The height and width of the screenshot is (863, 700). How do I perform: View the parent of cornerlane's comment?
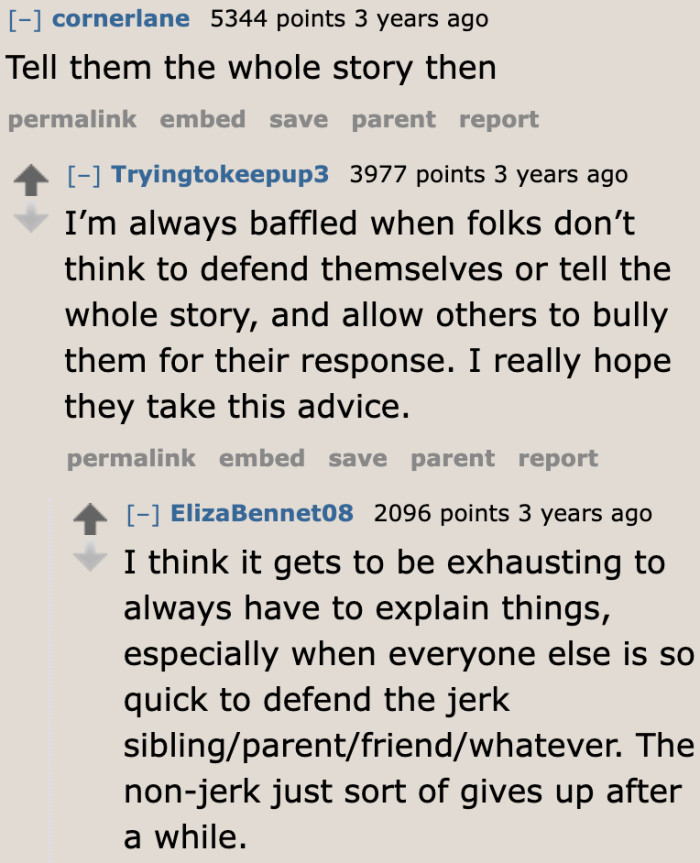tap(392, 119)
